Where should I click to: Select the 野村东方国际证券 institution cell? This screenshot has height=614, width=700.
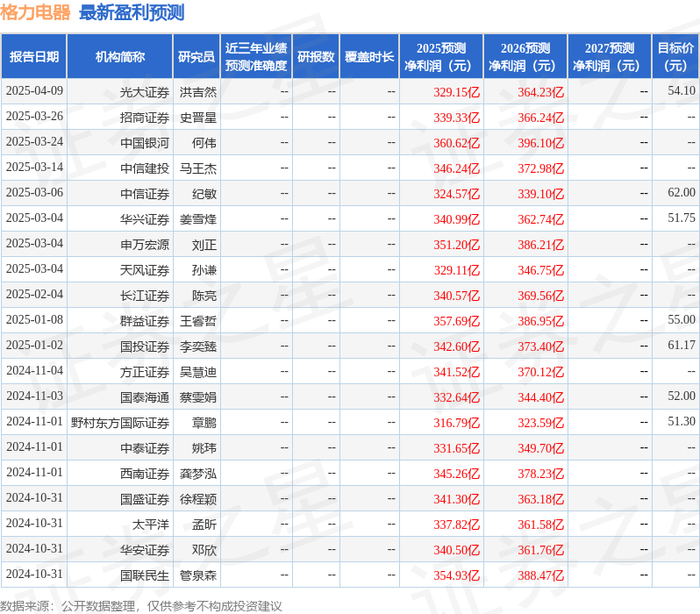pyautogui.click(x=120, y=423)
